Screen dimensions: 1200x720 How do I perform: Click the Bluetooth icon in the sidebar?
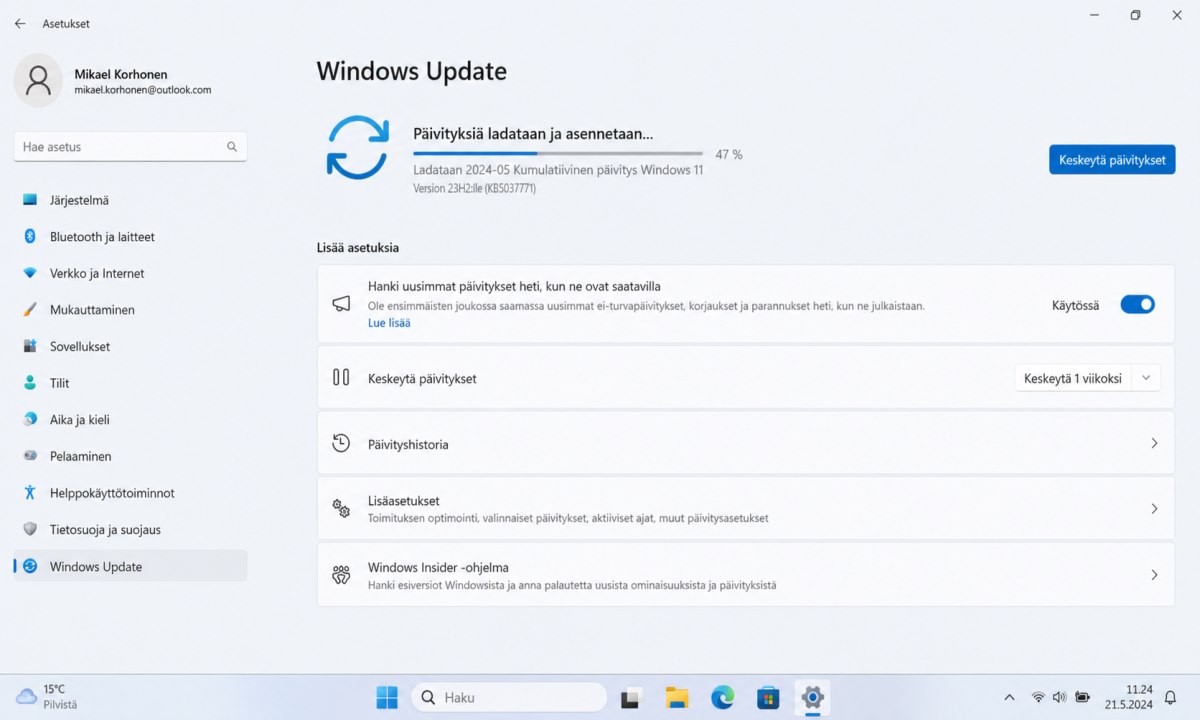pyautogui.click(x=30, y=237)
